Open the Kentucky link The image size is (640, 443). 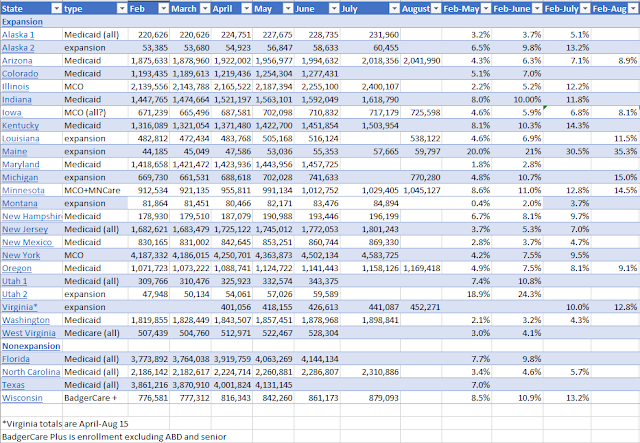coord(20,126)
